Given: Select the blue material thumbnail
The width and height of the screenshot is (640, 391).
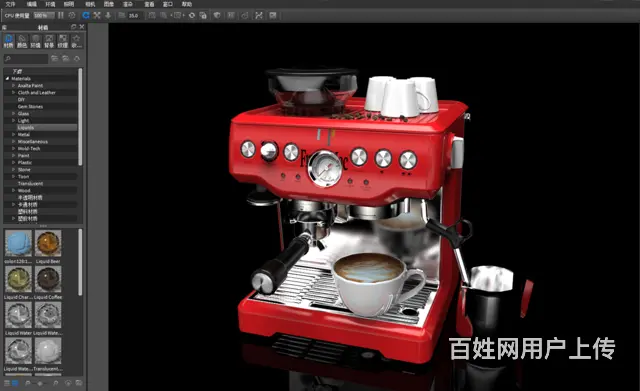Looking at the screenshot, I should coord(18,243).
